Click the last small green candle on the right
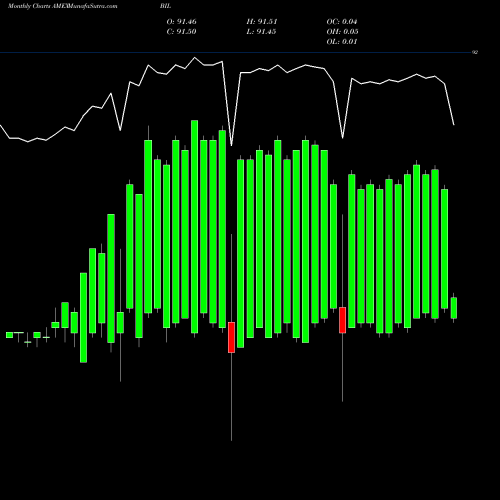The height and width of the screenshot is (500, 500). [454, 308]
